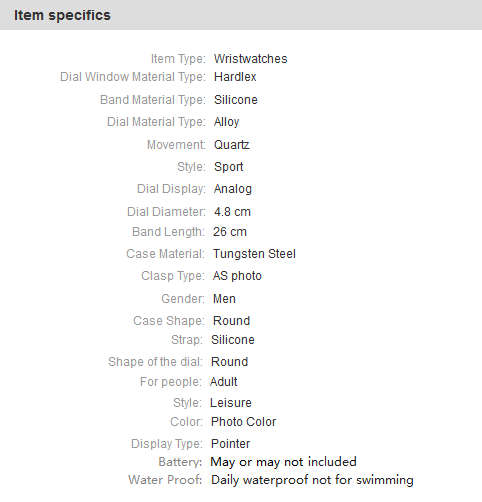Click the Leisure style value
Viewport: 482px width, 502px height.
(230, 403)
